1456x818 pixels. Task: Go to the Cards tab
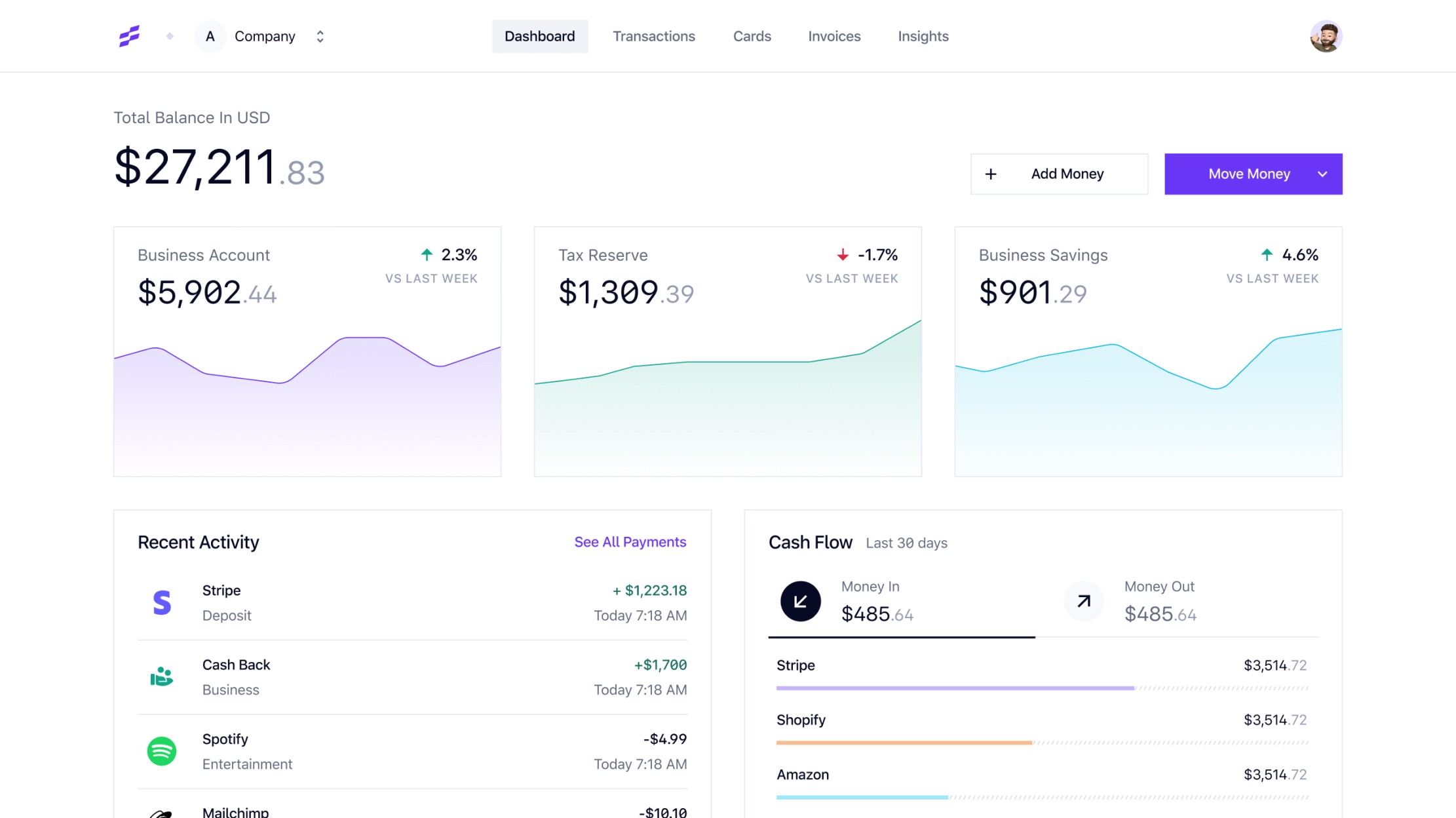coord(752,36)
